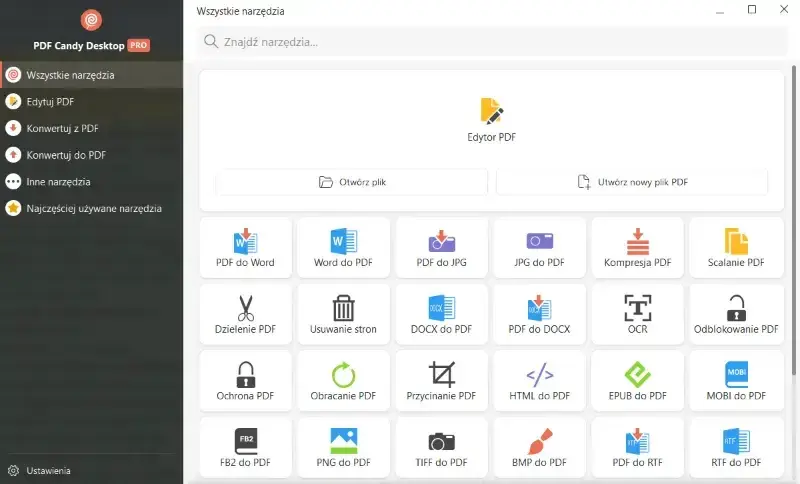Show Najczęściej używane narzędzia
Viewport: 800px width, 484px height.
click(91, 208)
